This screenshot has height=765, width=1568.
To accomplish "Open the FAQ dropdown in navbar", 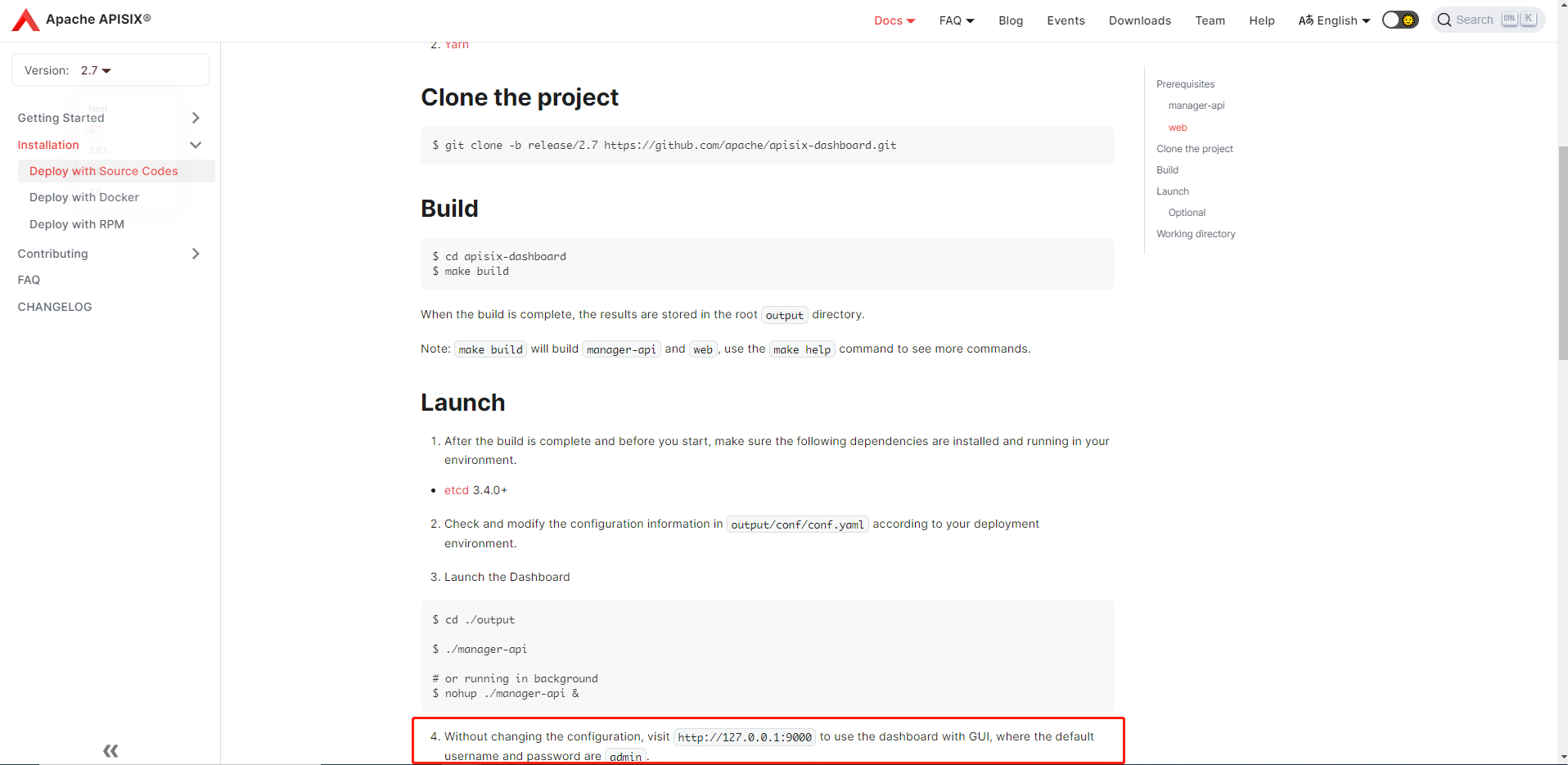I will [x=957, y=20].
